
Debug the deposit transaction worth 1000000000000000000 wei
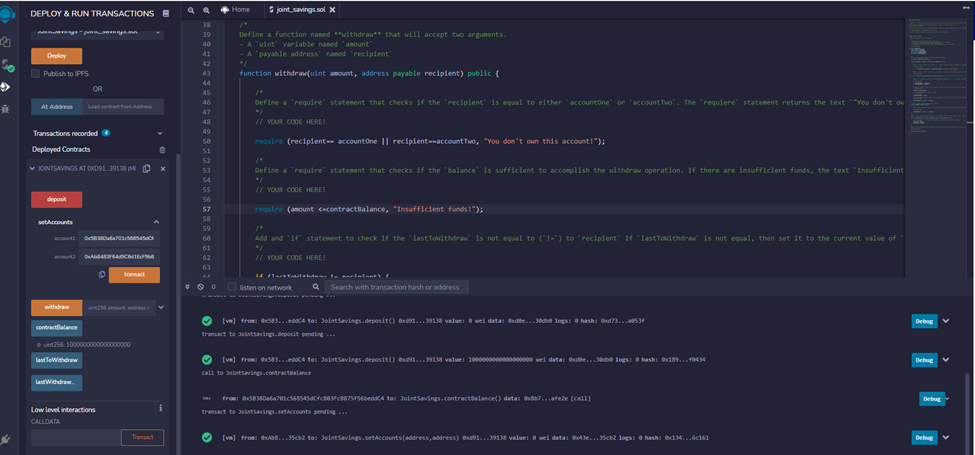924,360
